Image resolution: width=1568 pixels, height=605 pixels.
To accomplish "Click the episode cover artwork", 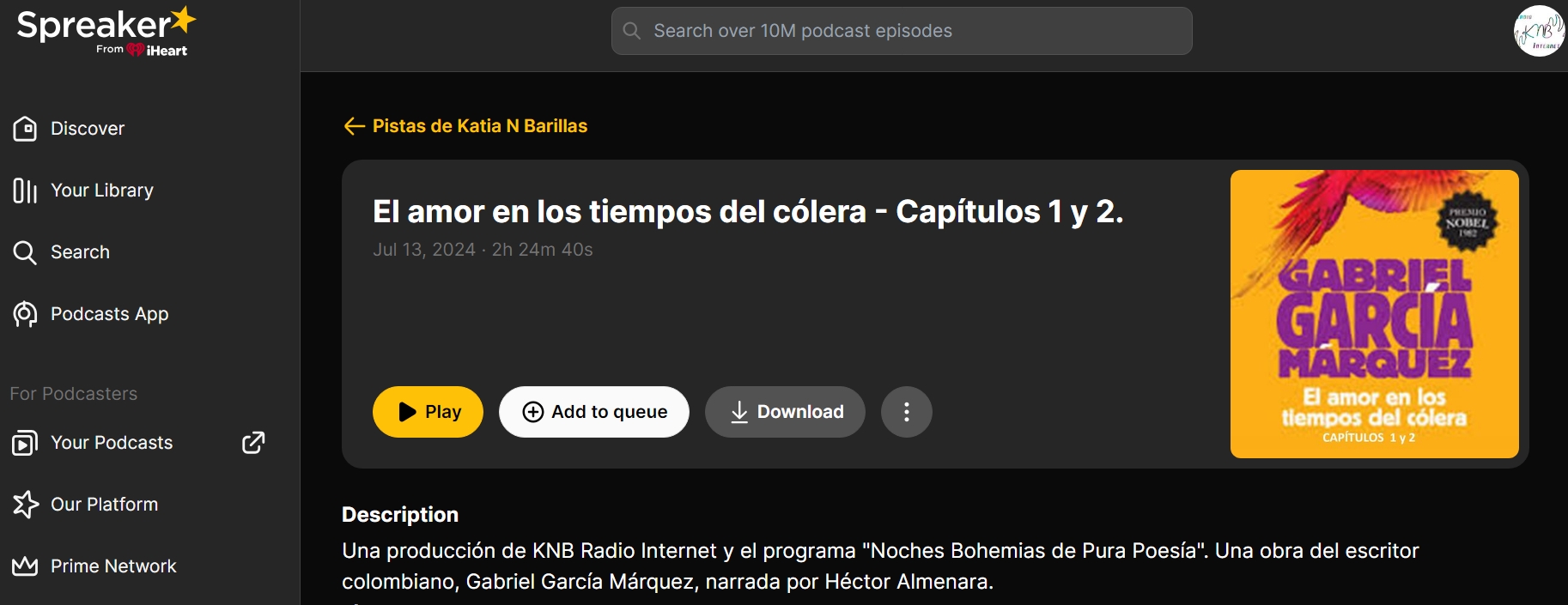I will click(1374, 314).
